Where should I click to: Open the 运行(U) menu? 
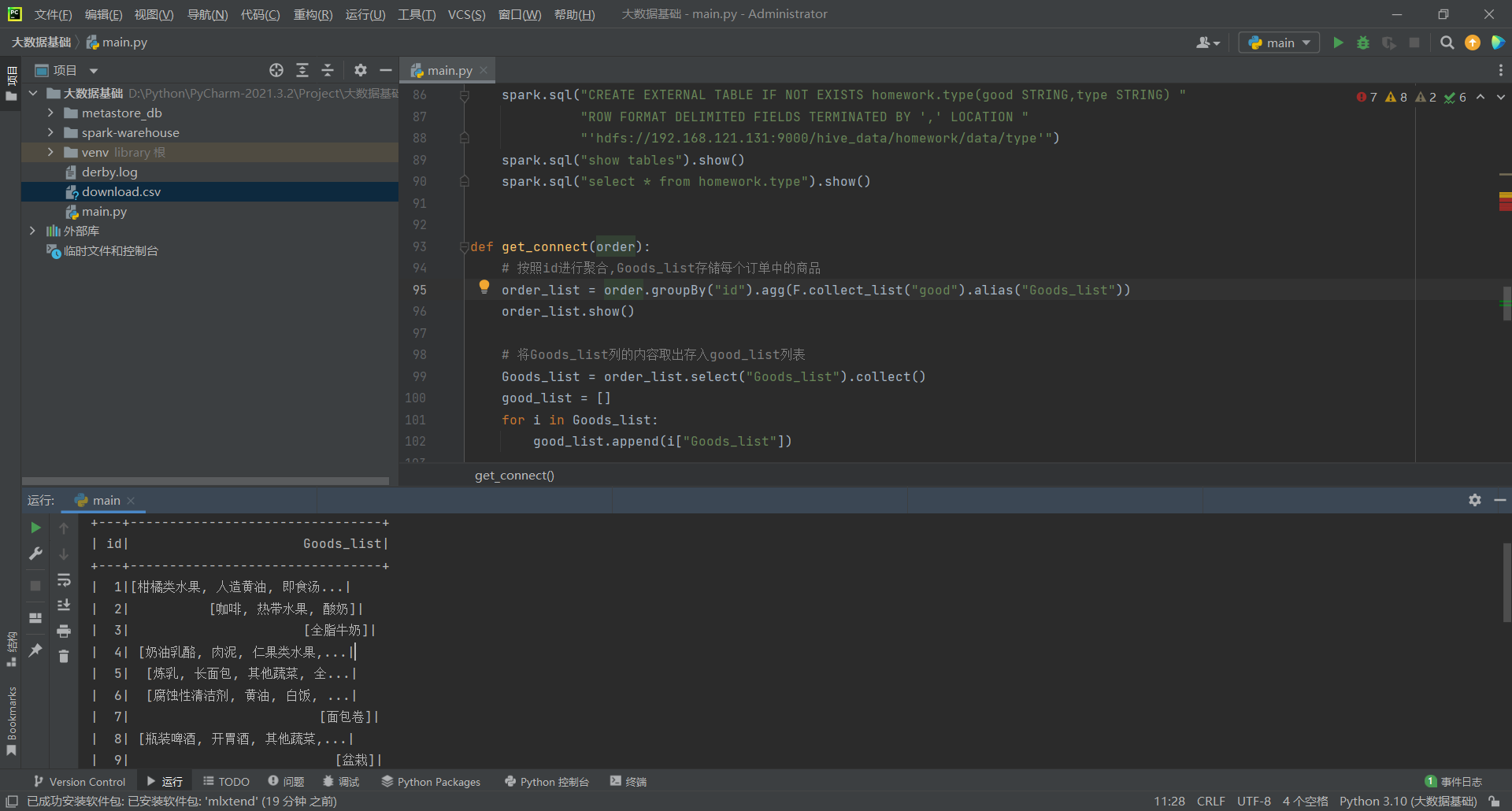click(365, 14)
